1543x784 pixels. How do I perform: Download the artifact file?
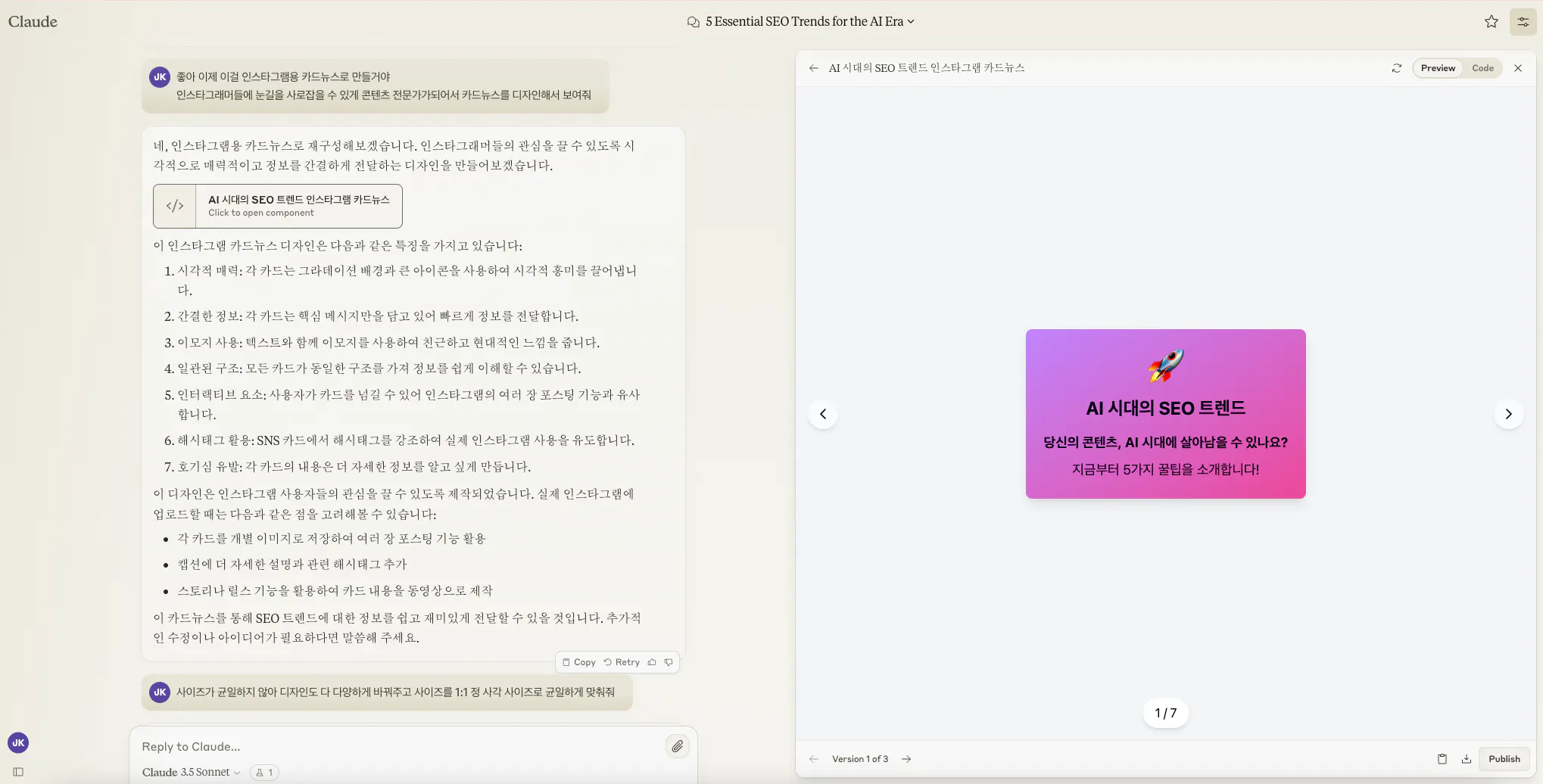point(1466,759)
